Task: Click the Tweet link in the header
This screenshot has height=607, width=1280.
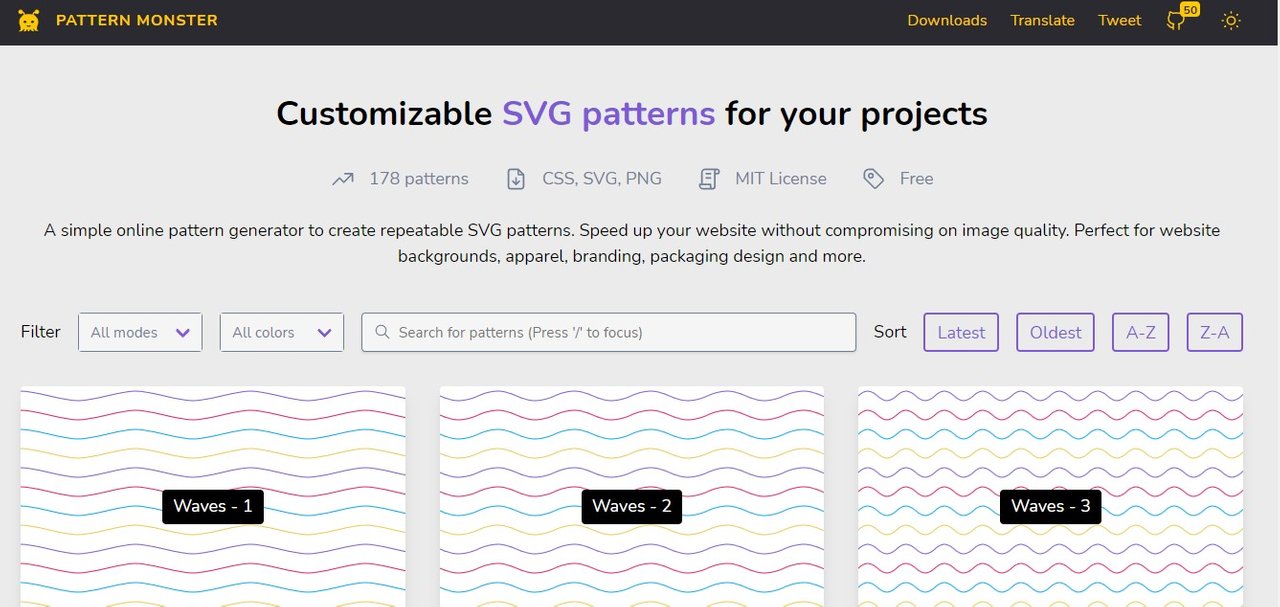Action: 1119,20
